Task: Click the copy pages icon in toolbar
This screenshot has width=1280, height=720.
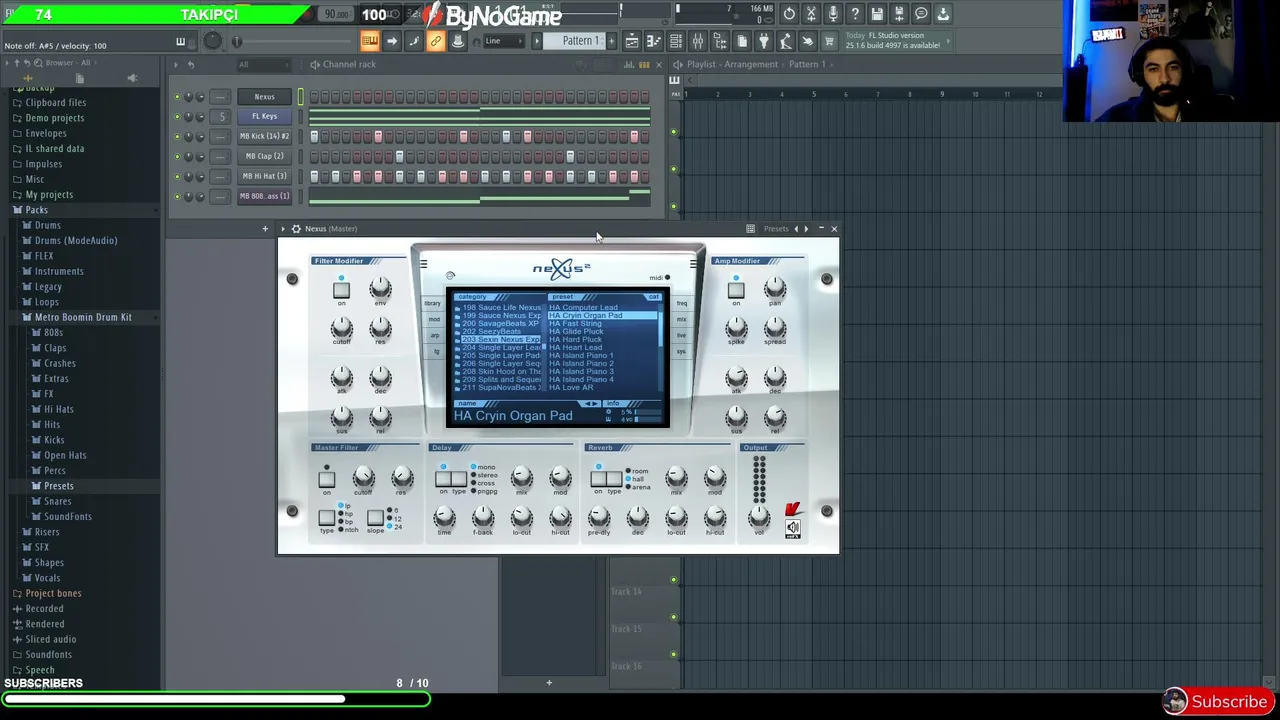Action: coord(742,41)
